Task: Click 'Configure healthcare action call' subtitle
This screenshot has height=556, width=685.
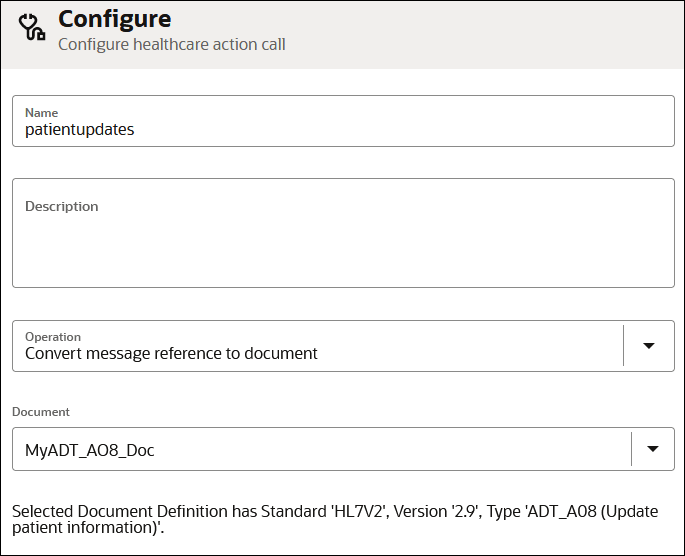Action: [x=171, y=44]
